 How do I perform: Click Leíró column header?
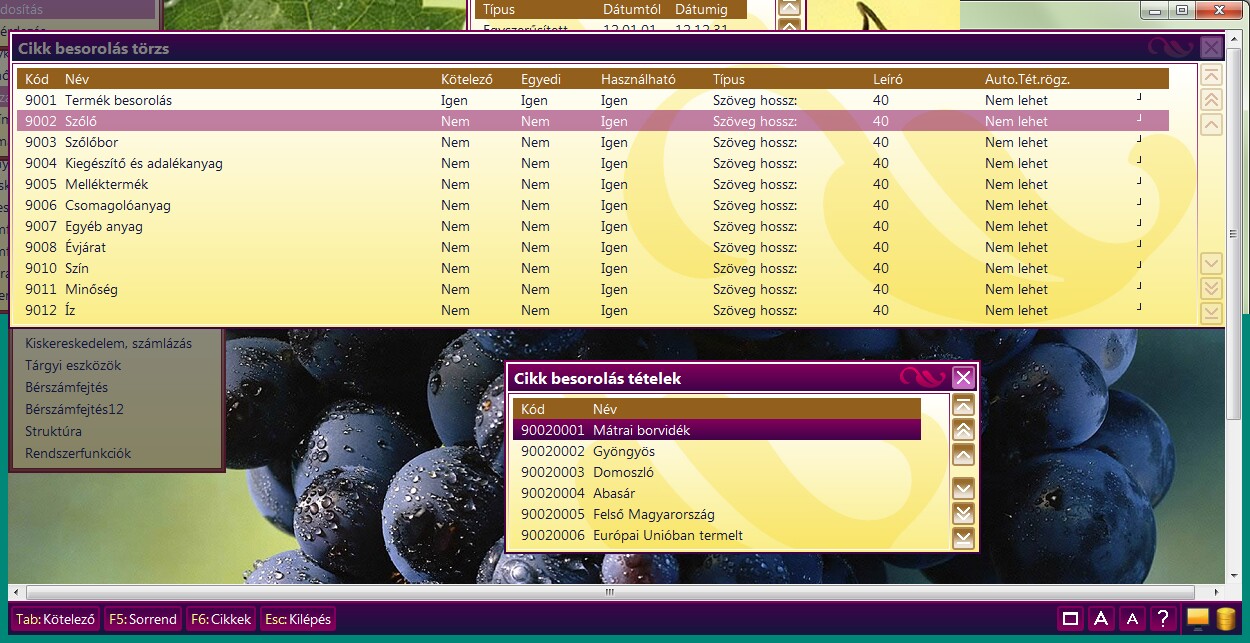point(888,79)
